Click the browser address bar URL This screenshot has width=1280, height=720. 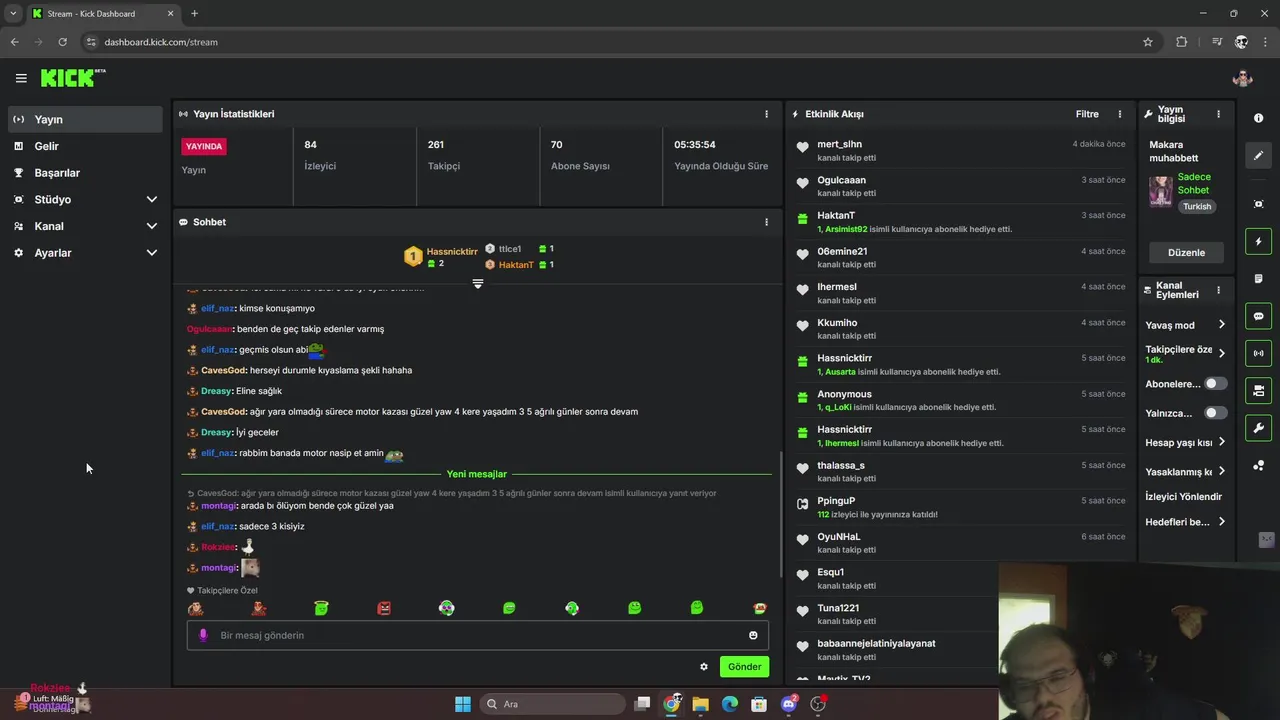point(161,42)
